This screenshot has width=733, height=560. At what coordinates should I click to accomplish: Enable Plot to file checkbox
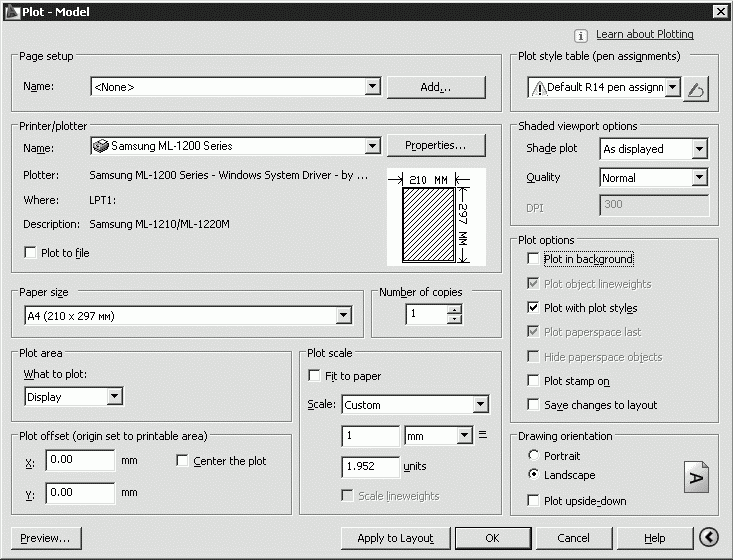[30, 253]
